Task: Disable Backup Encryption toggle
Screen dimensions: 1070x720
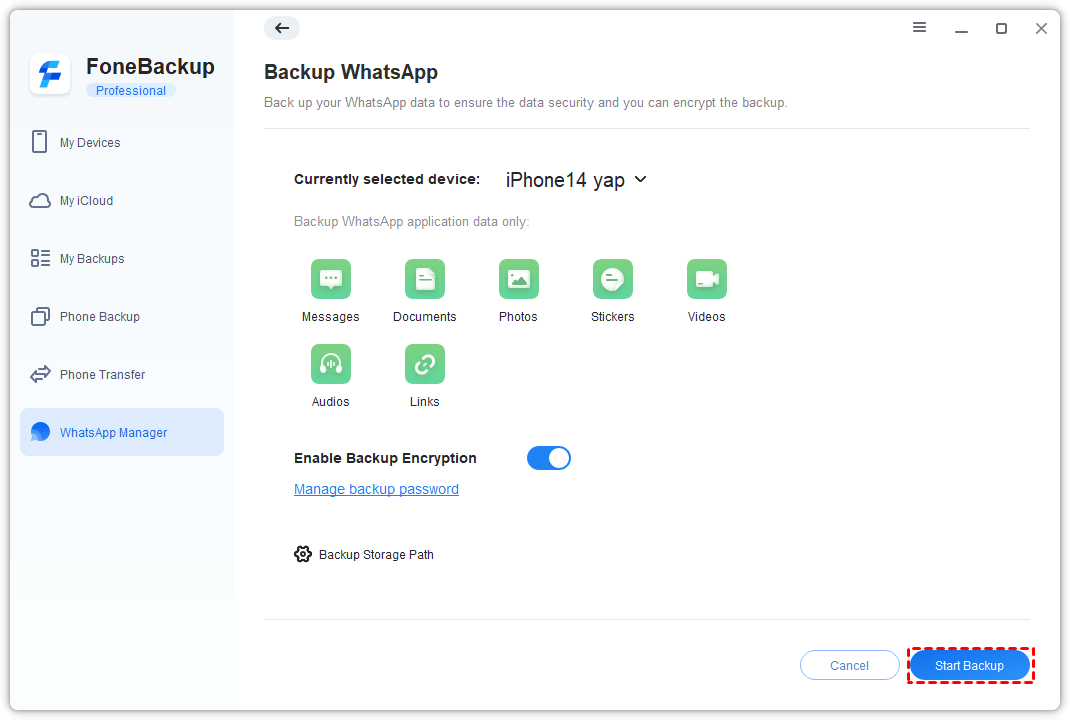Action: 548,457
